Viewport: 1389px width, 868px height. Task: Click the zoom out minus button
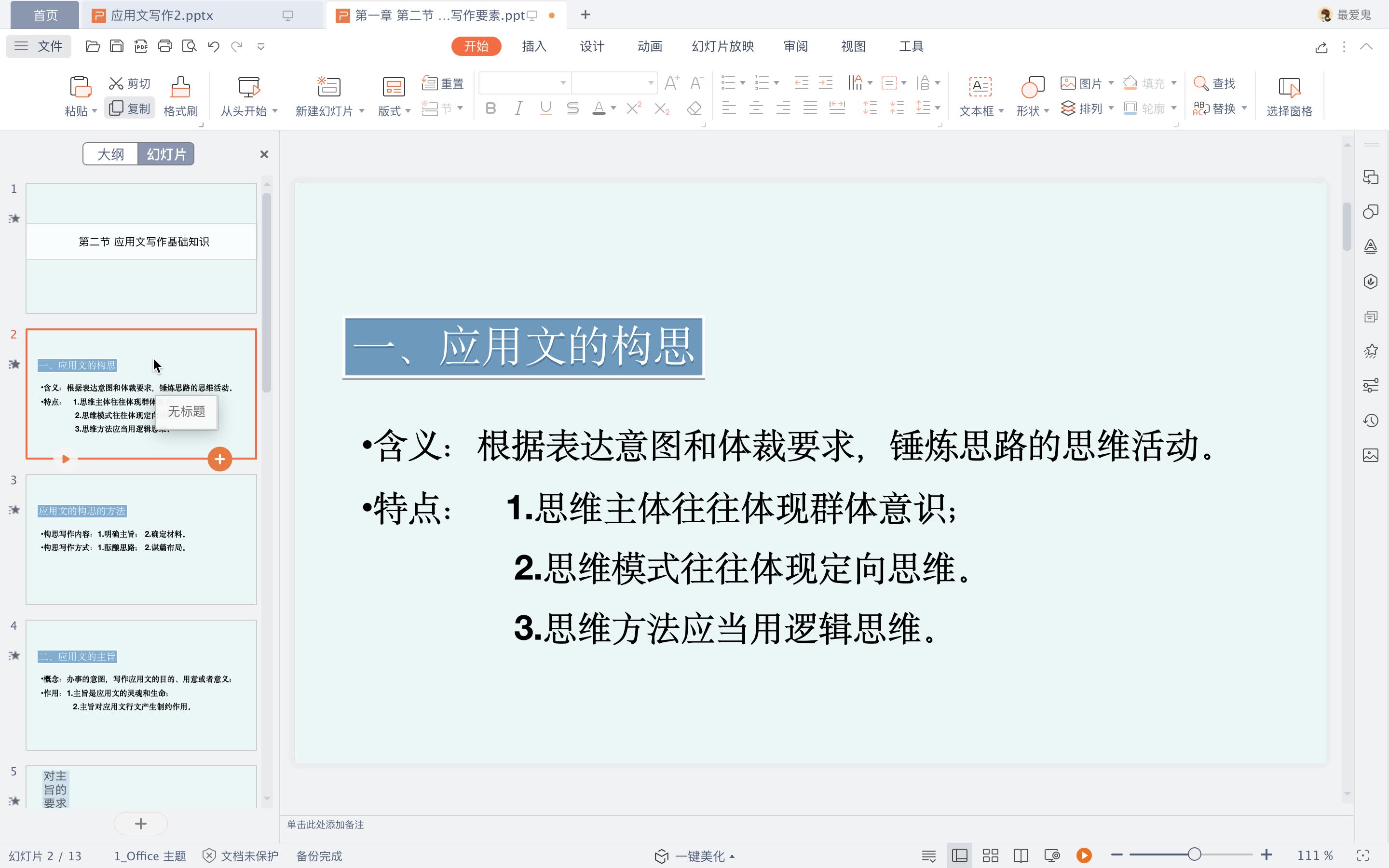(1117, 855)
